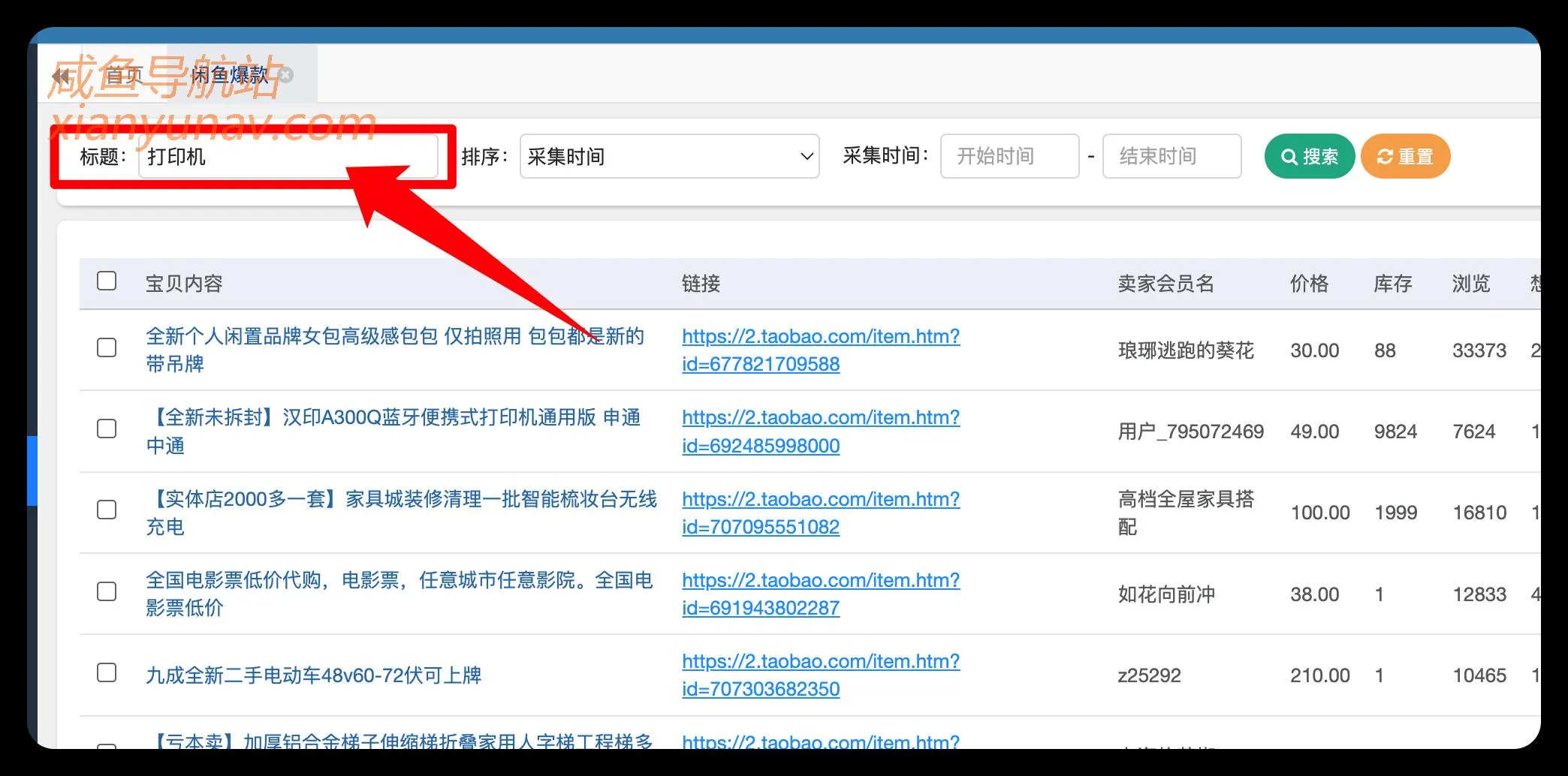Click the refresh icon on the 重置 button
Viewport: 1568px width, 776px height.
[1384, 156]
